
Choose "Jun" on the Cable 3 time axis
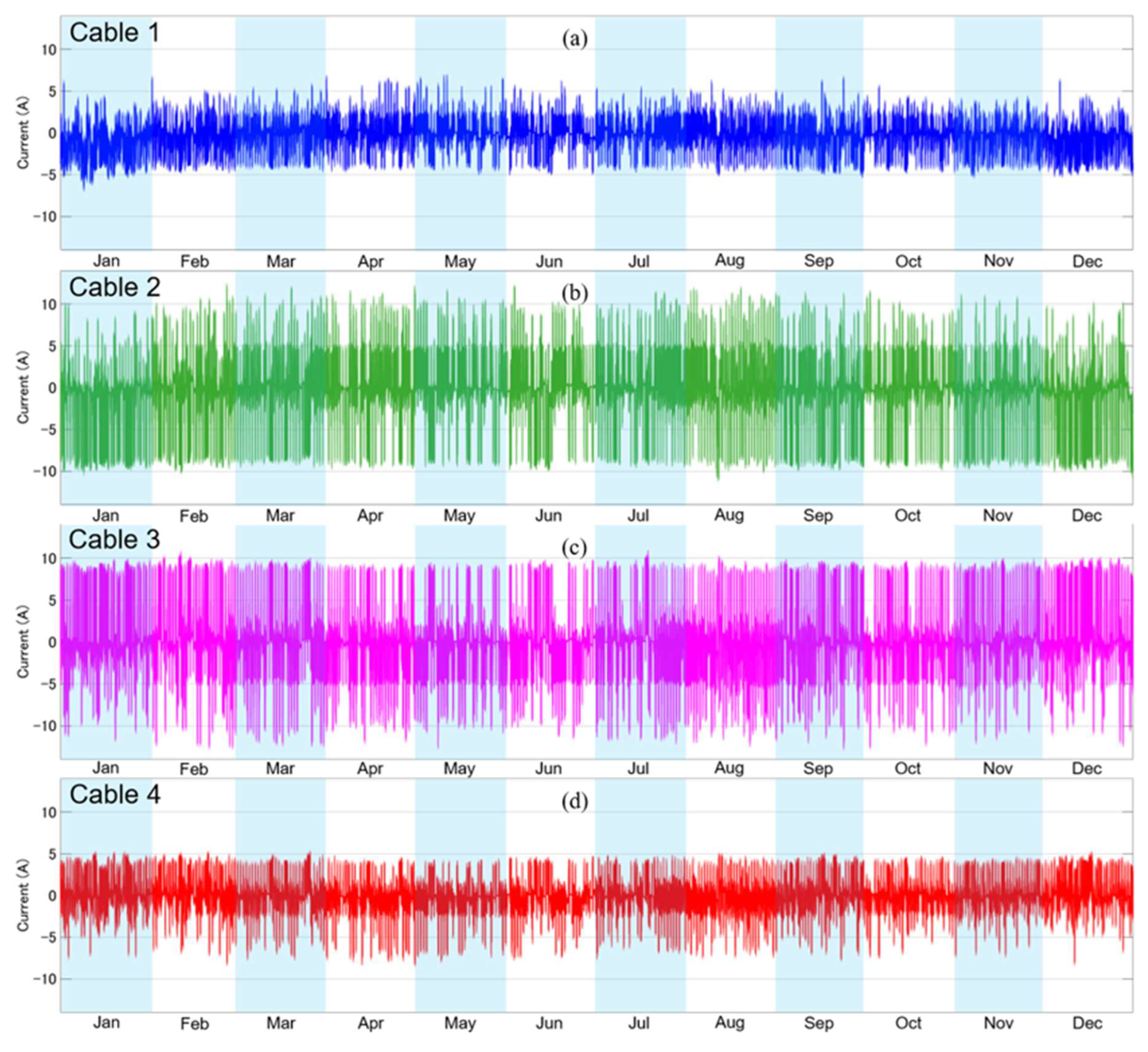549,769
